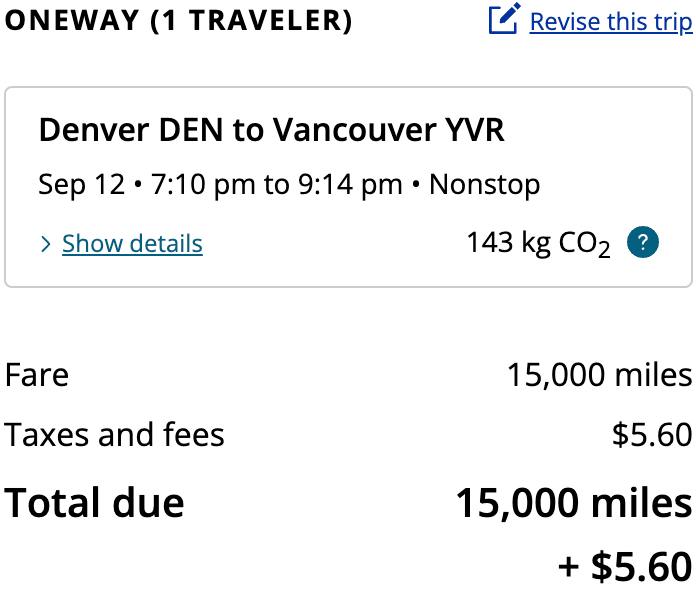This screenshot has width=696, height=598.
Task: Click the Total due label
Action: tap(94, 503)
